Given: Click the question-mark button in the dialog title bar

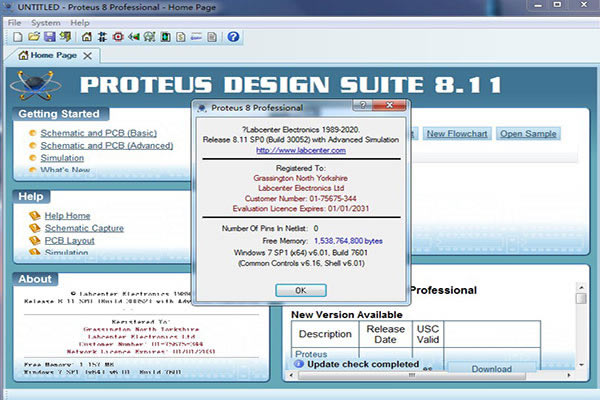Looking at the screenshot, I should pos(362,105).
